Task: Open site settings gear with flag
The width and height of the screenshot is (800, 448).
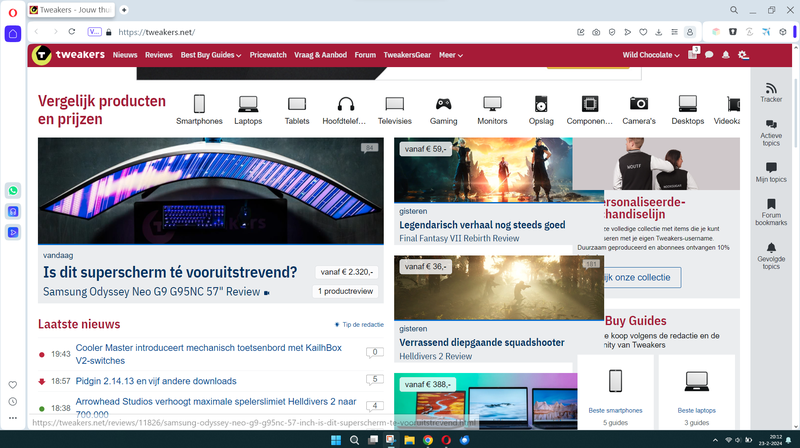Action: [743, 55]
